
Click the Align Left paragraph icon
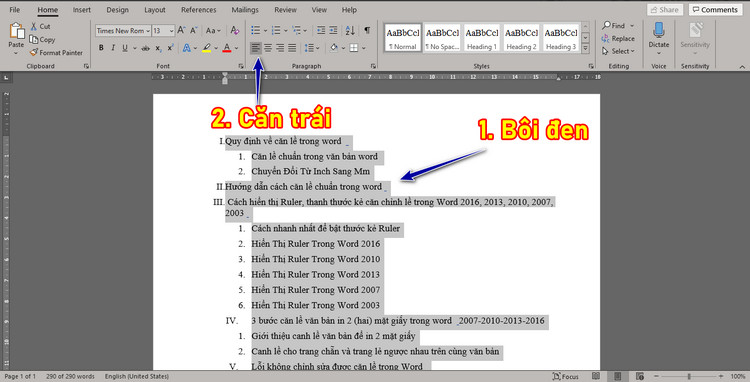256,48
